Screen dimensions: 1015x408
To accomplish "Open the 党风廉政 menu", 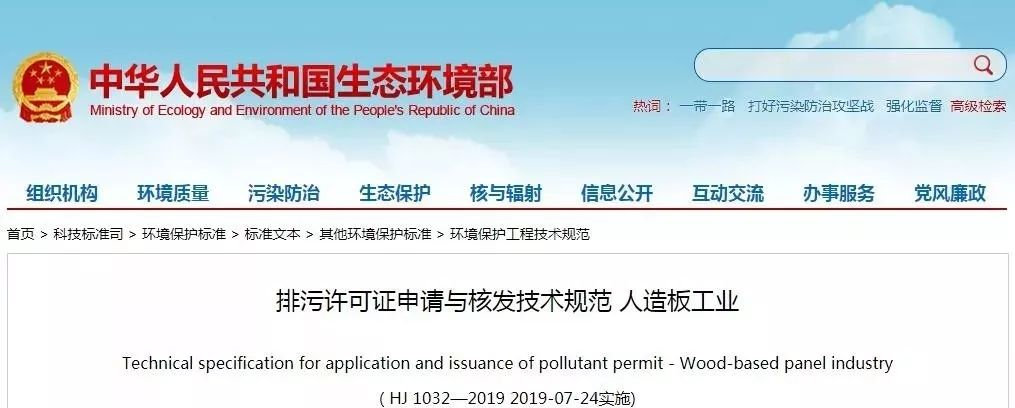I will pyautogui.click(x=950, y=193).
